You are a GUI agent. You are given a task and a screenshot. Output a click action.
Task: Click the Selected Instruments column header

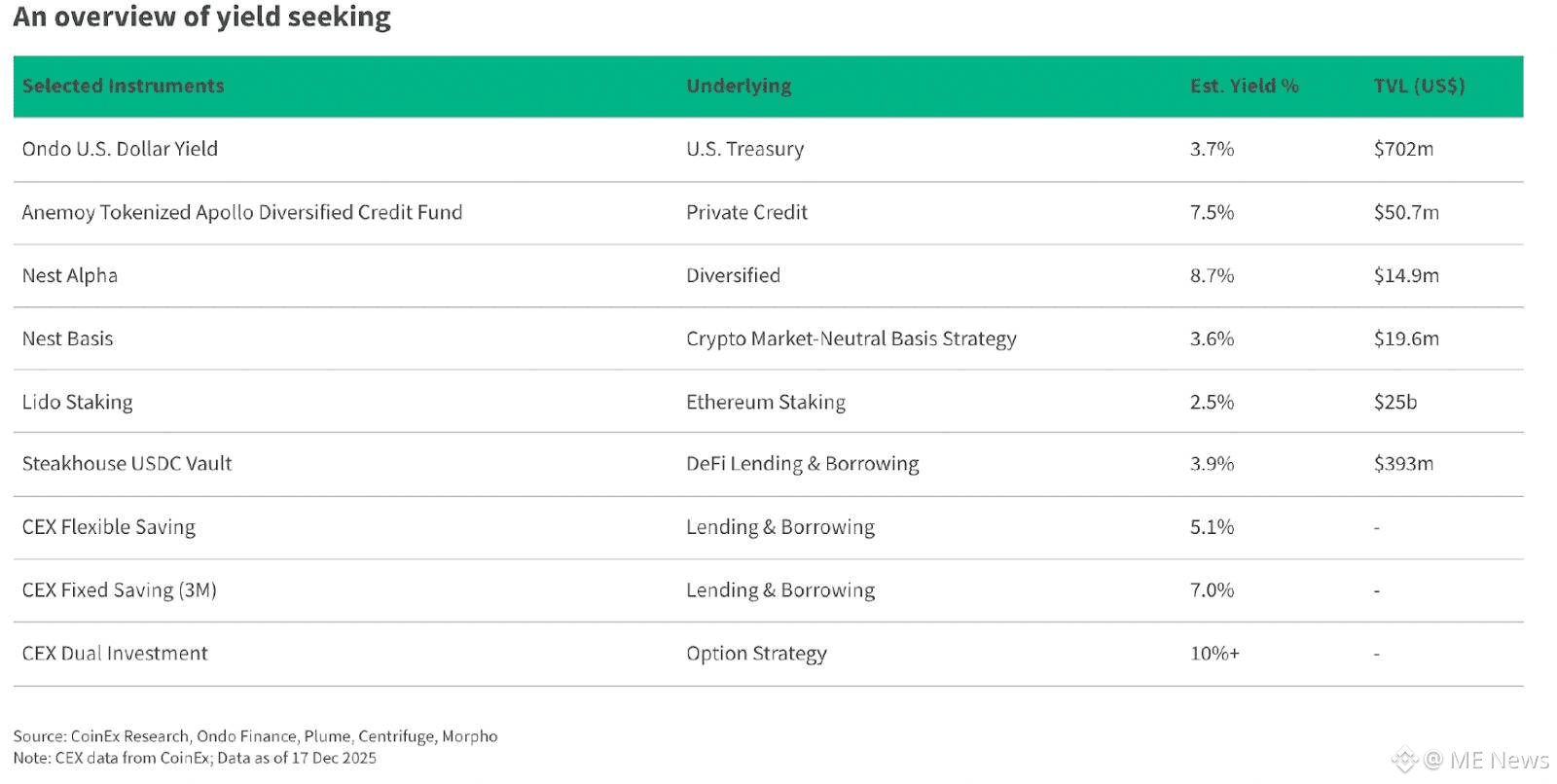click(x=123, y=86)
